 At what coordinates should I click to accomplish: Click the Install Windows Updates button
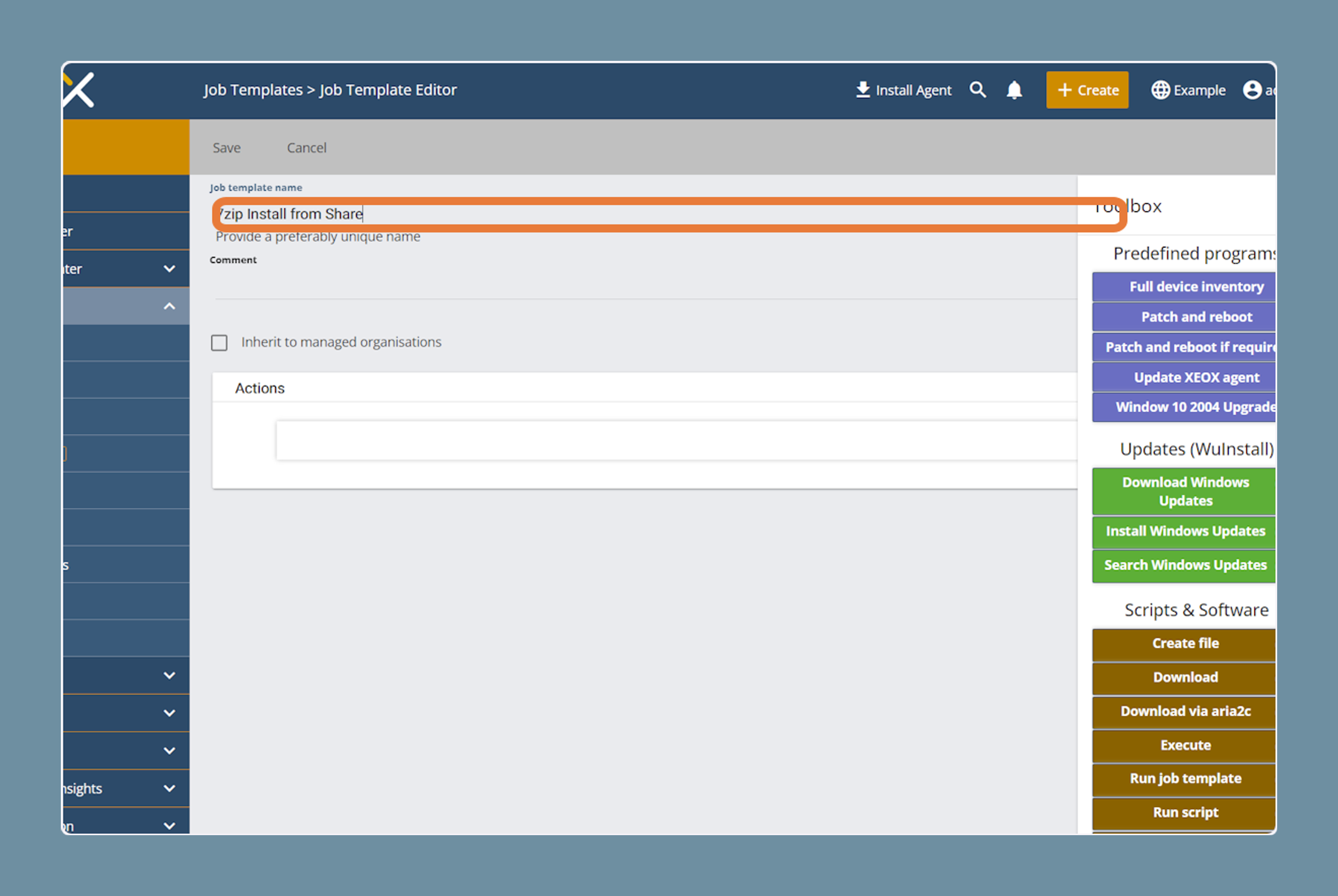pos(1184,532)
